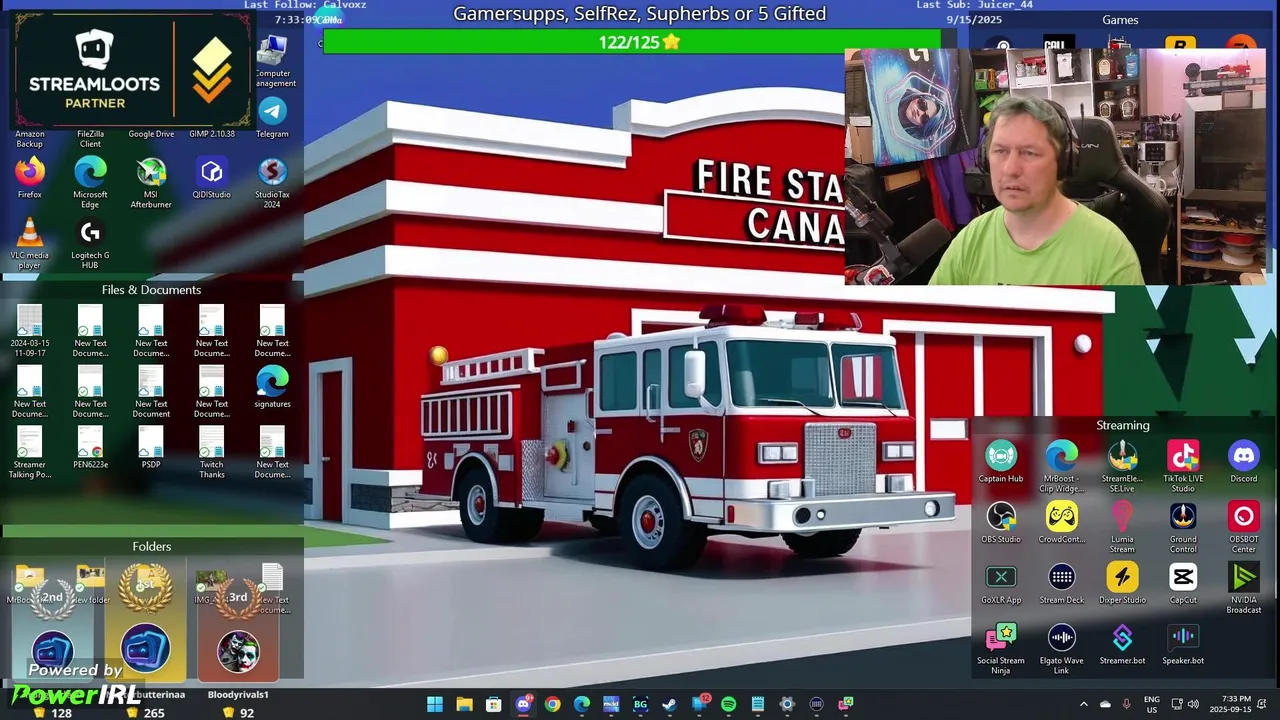The height and width of the screenshot is (720, 1280).
Task: Click the microphone tray icon
Action: [1127, 704]
